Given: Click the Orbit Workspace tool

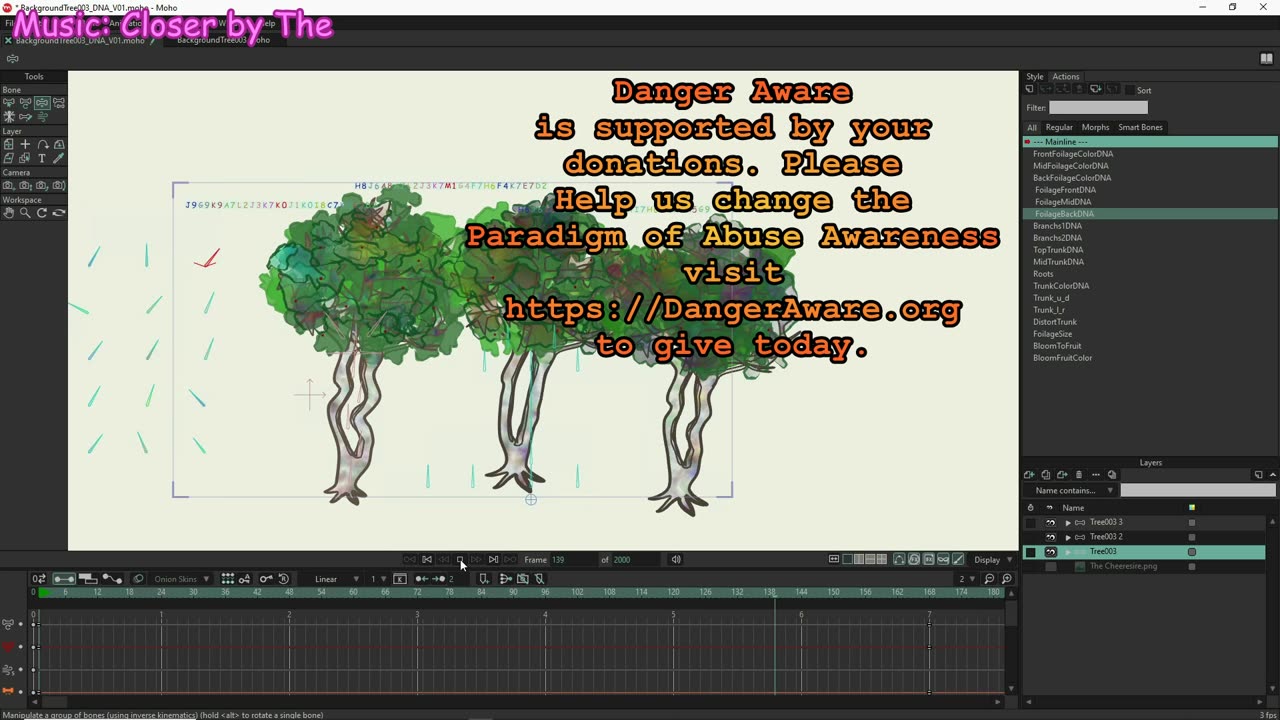Looking at the screenshot, I should [59, 212].
